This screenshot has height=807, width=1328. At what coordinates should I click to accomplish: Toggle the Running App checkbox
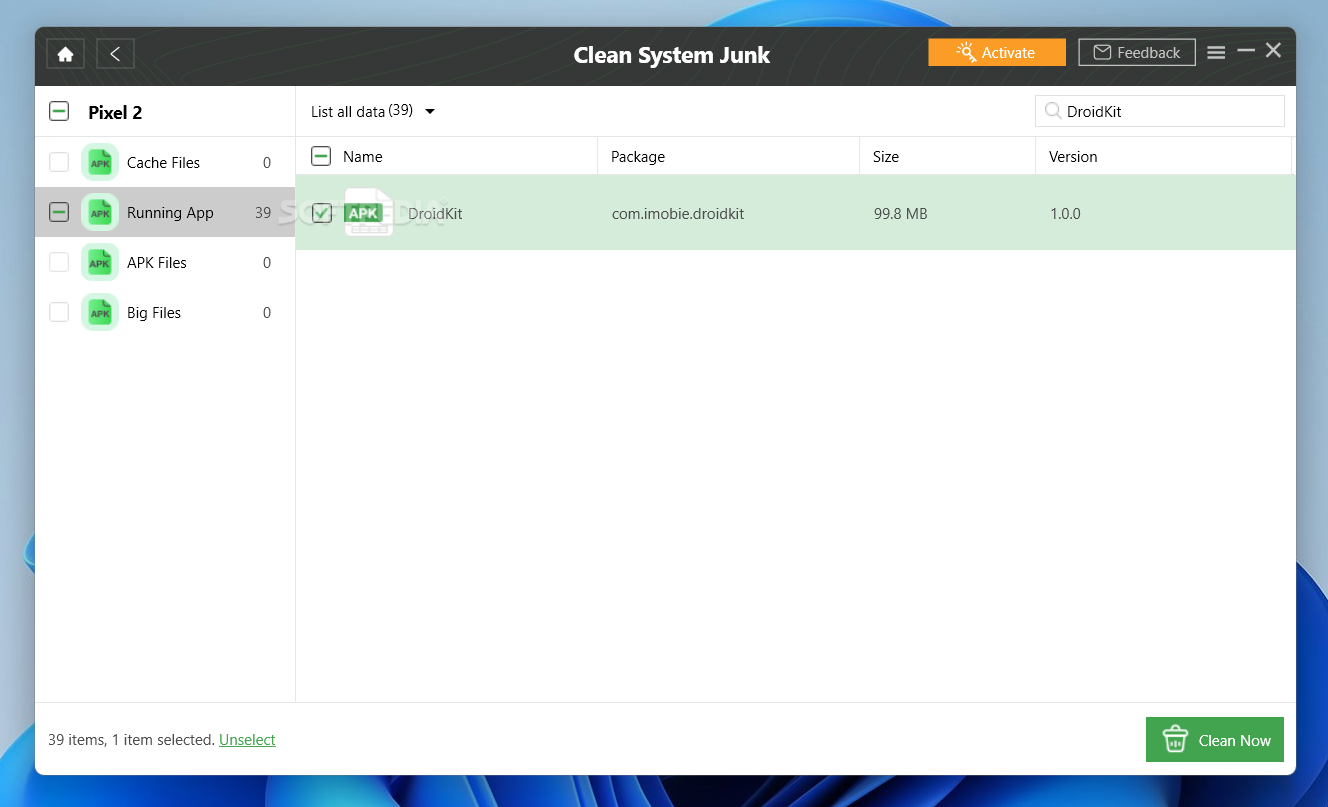[59, 212]
